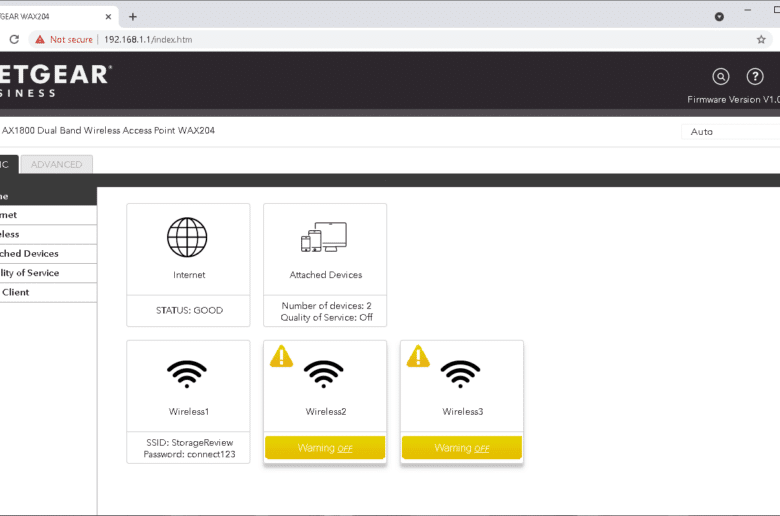Click the Internet tile label
The width and height of the screenshot is (780, 516).
tap(189, 275)
